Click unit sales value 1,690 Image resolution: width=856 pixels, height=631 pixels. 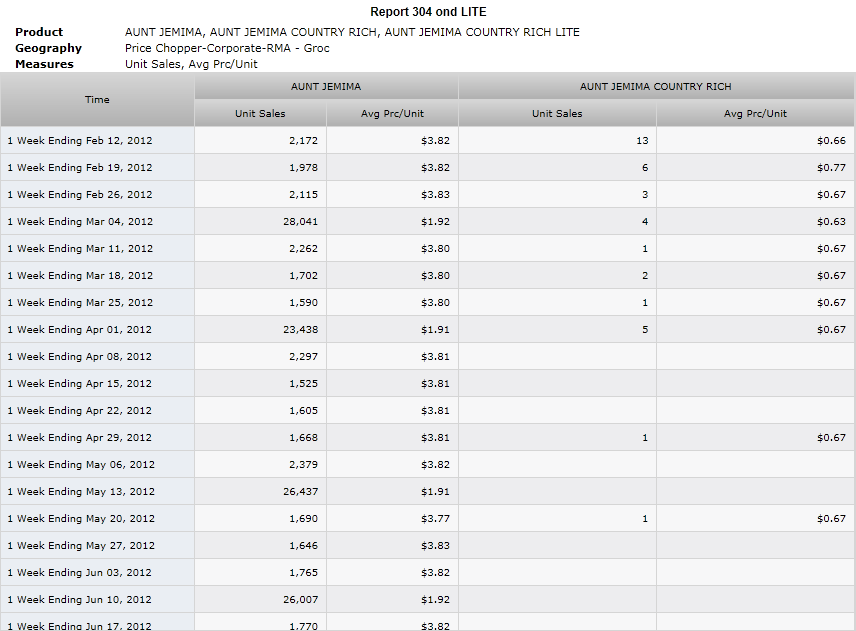303,519
